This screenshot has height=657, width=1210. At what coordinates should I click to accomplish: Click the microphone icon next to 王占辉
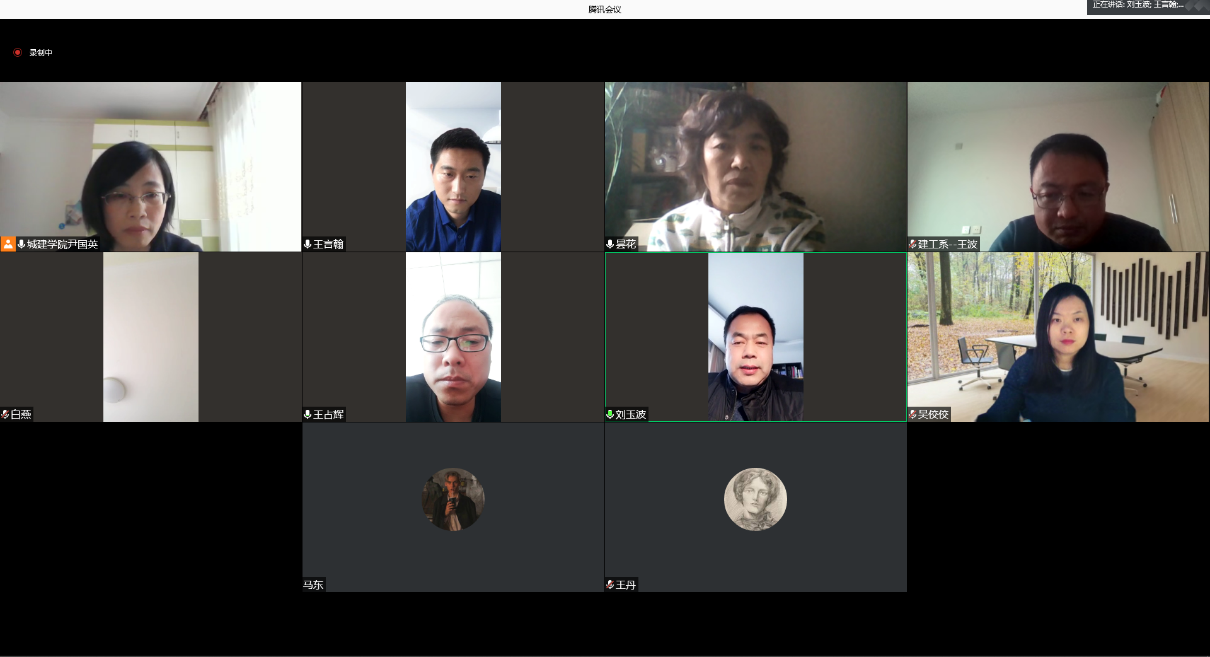(308, 414)
